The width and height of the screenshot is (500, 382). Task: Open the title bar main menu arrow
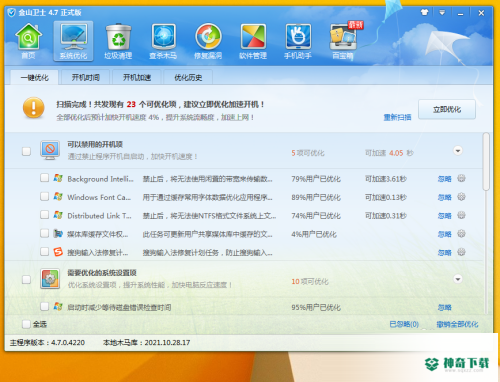pos(442,13)
